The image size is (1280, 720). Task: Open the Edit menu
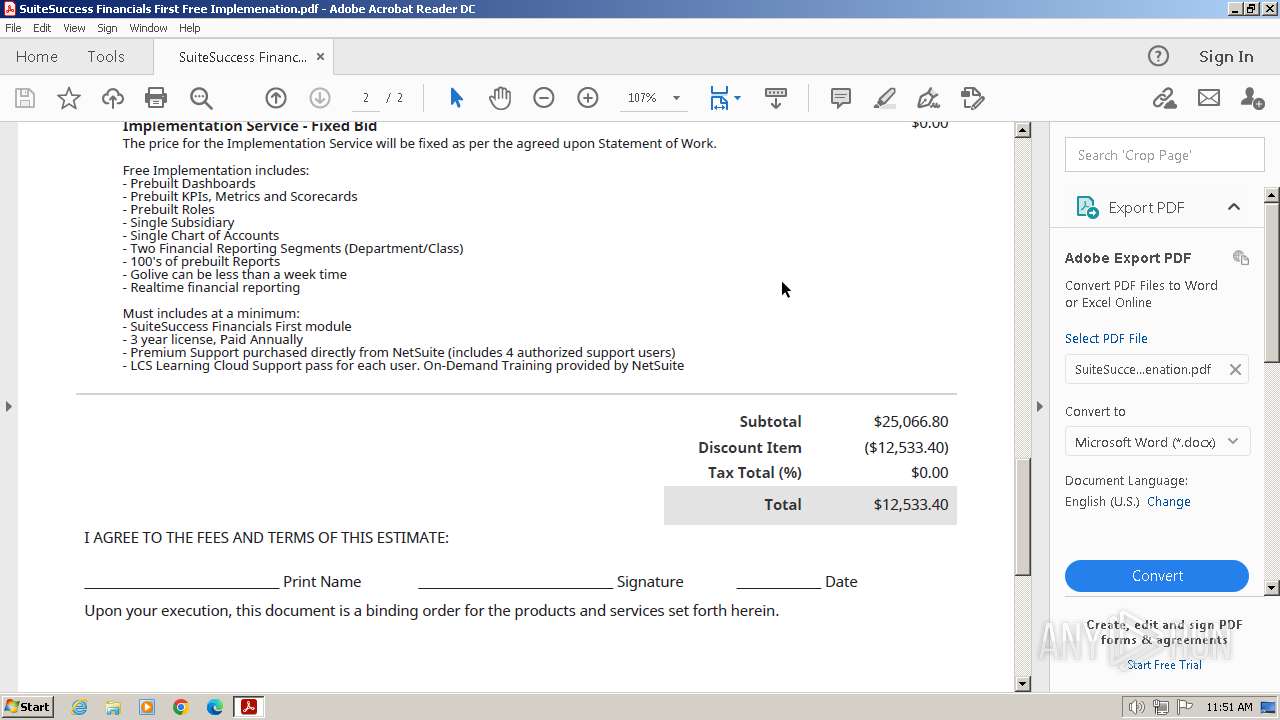tap(42, 28)
